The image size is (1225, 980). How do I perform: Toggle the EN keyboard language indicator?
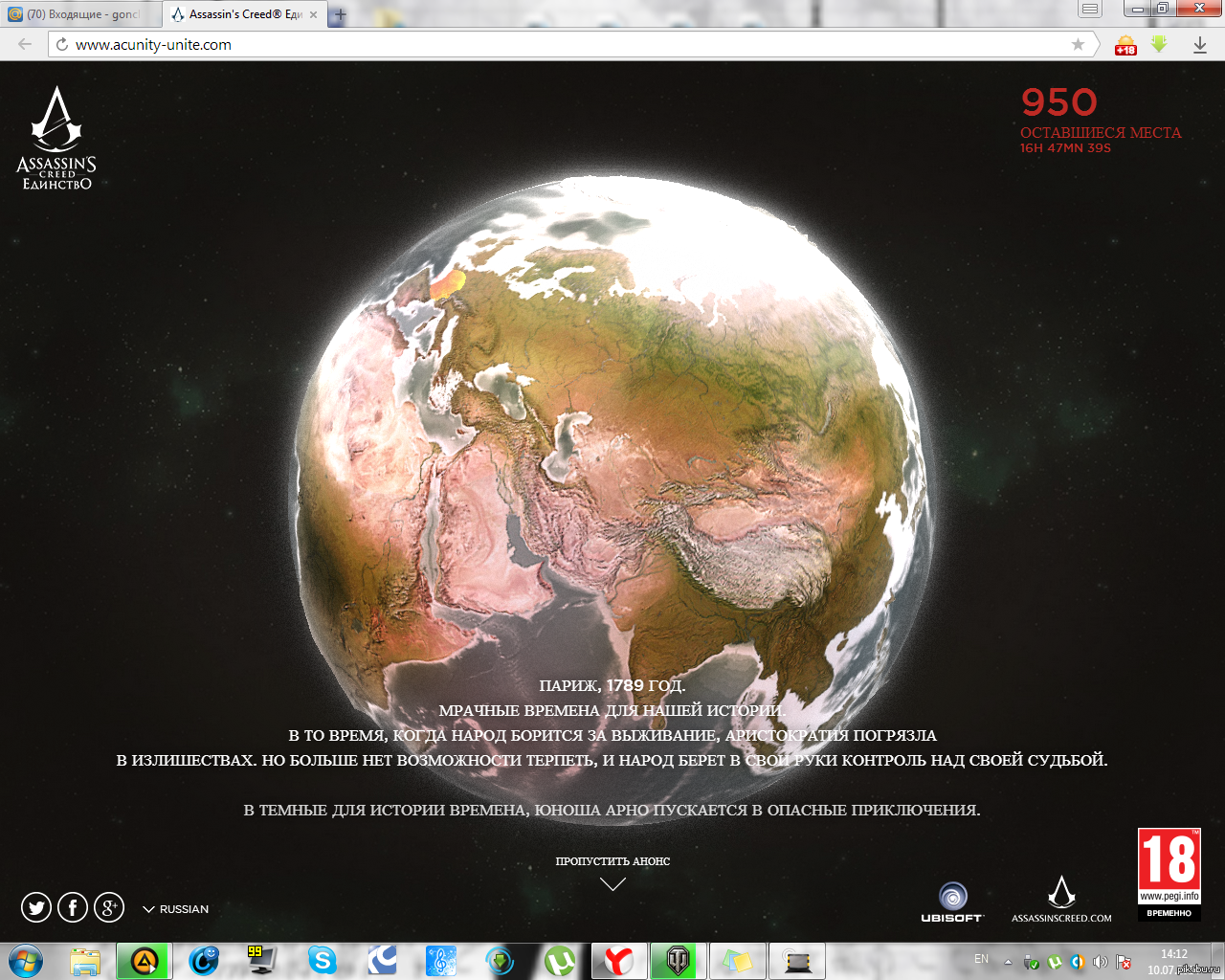coord(981,959)
